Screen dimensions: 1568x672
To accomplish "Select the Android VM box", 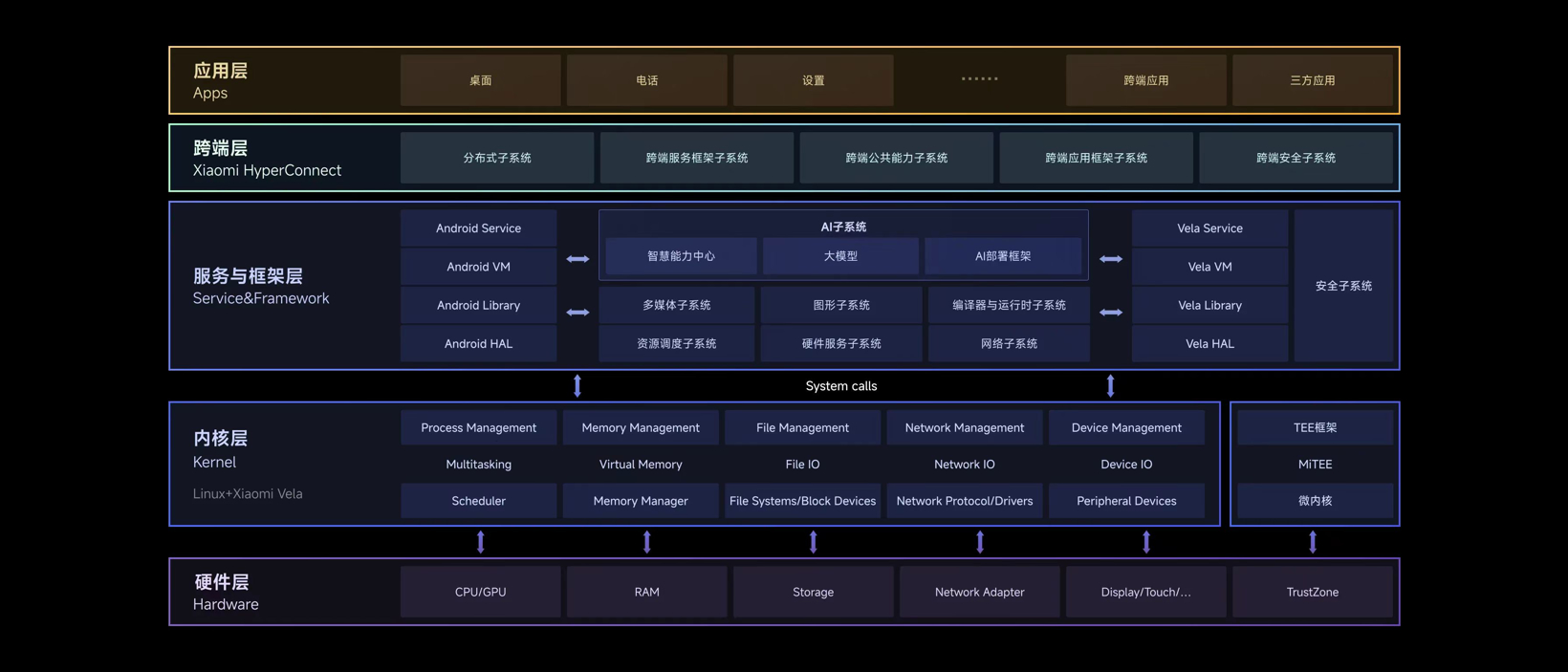I will pos(478,267).
